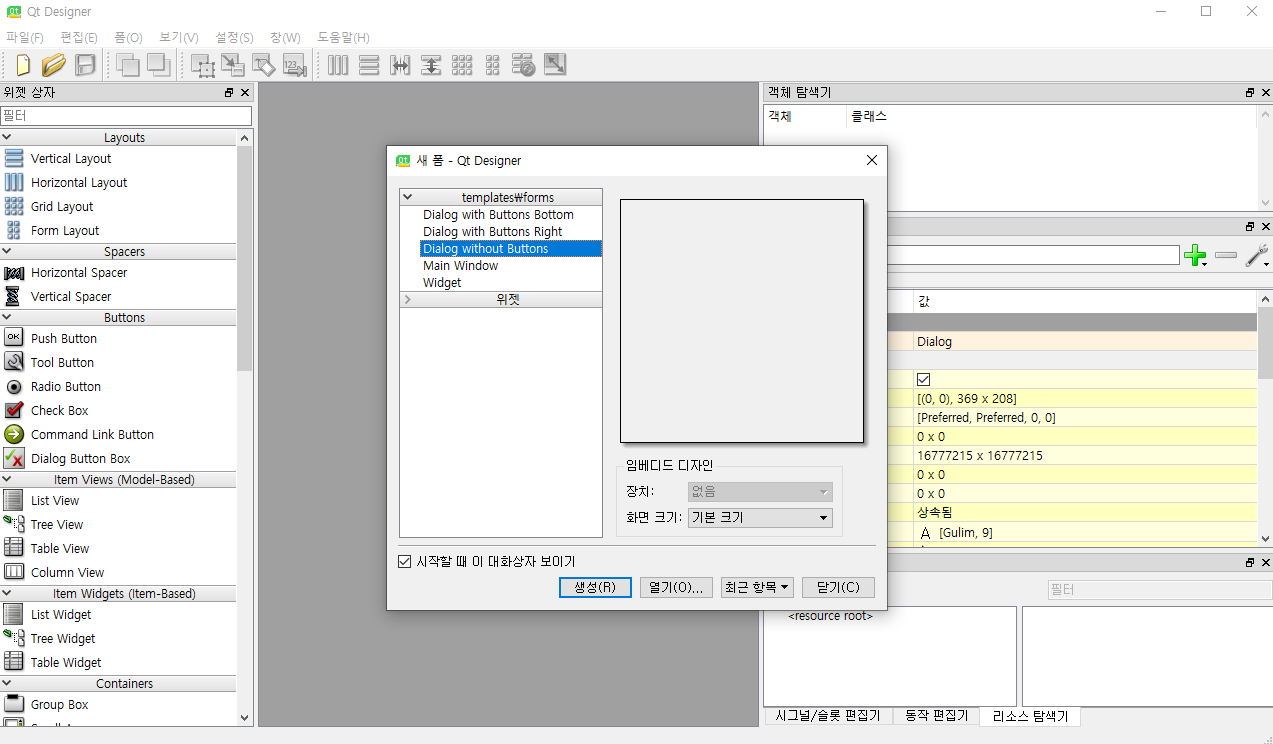Viewport: 1273px width, 744px height.
Task: Select Main Window template
Action: [460, 266]
